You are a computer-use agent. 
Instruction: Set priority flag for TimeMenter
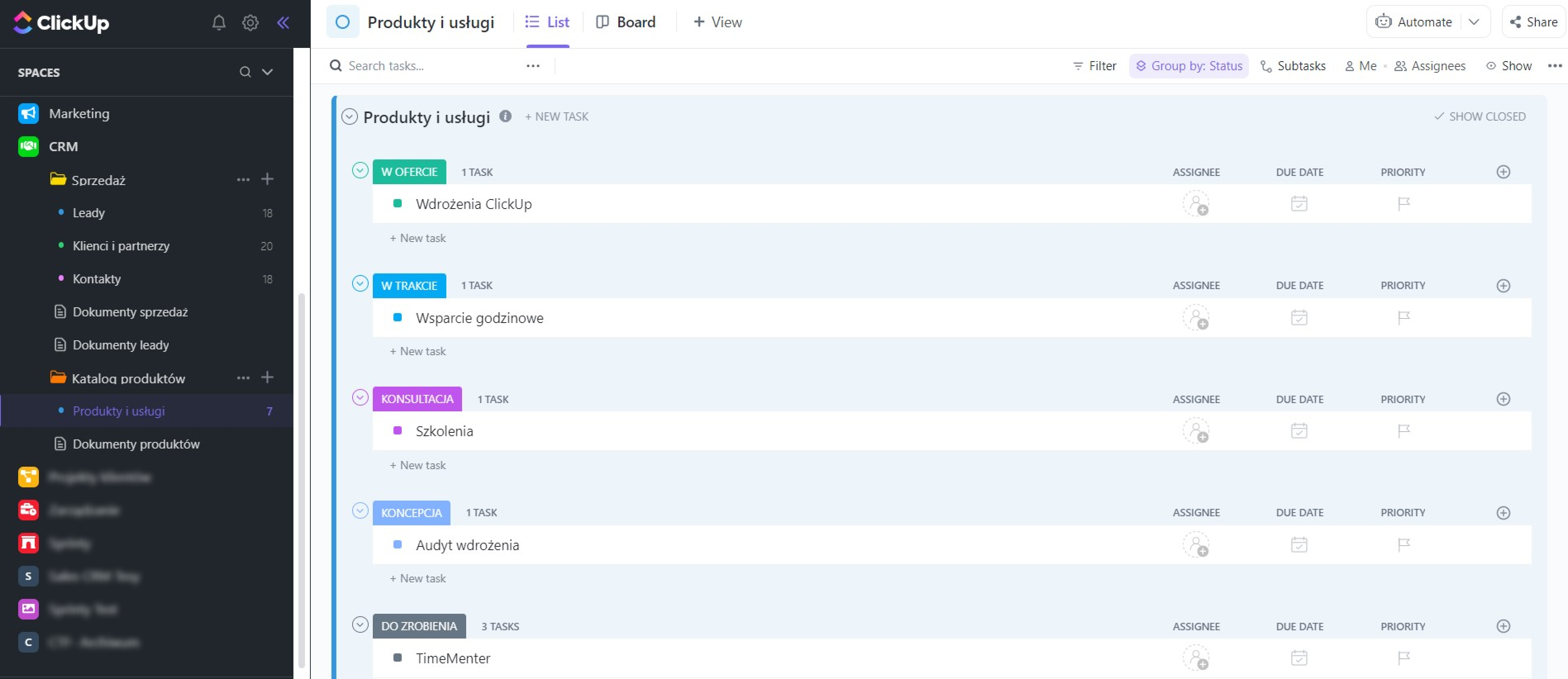(1404, 658)
